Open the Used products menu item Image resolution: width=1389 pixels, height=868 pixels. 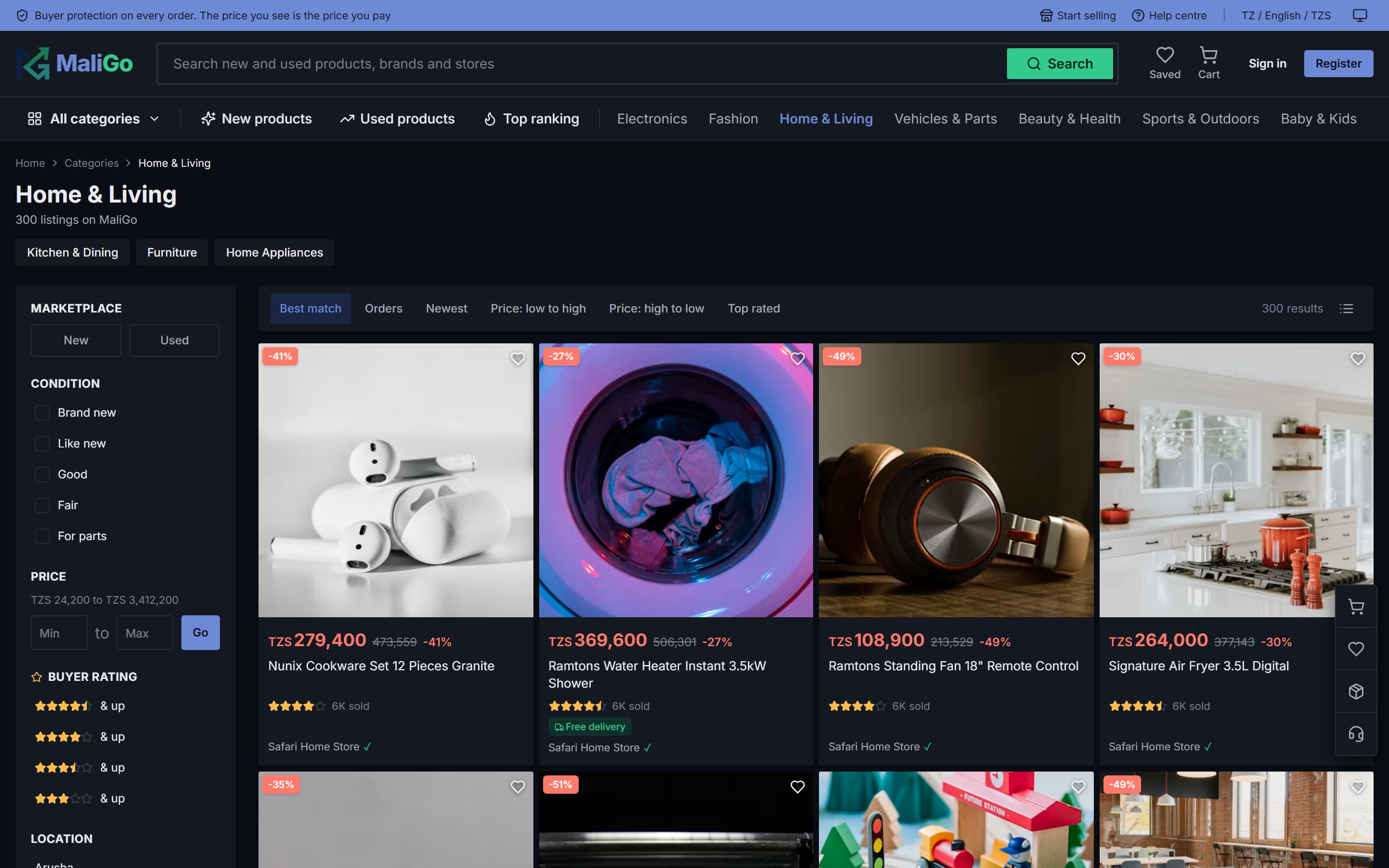pyautogui.click(x=397, y=119)
